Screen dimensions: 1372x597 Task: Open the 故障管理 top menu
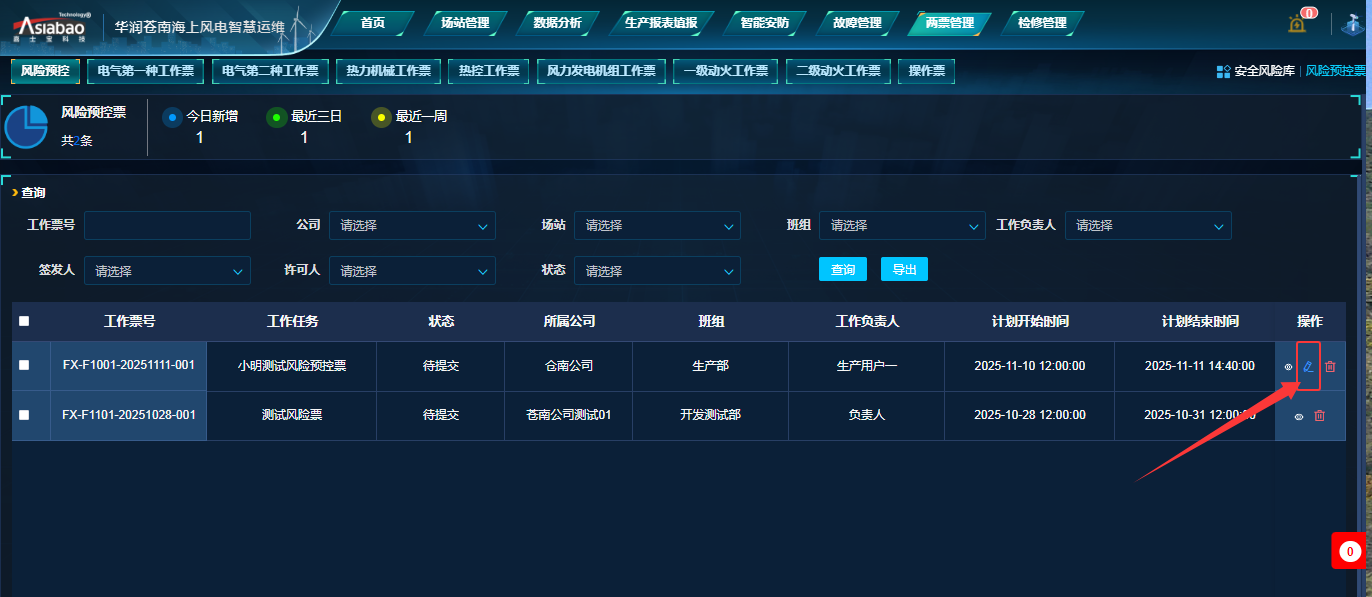click(x=857, y=22)
